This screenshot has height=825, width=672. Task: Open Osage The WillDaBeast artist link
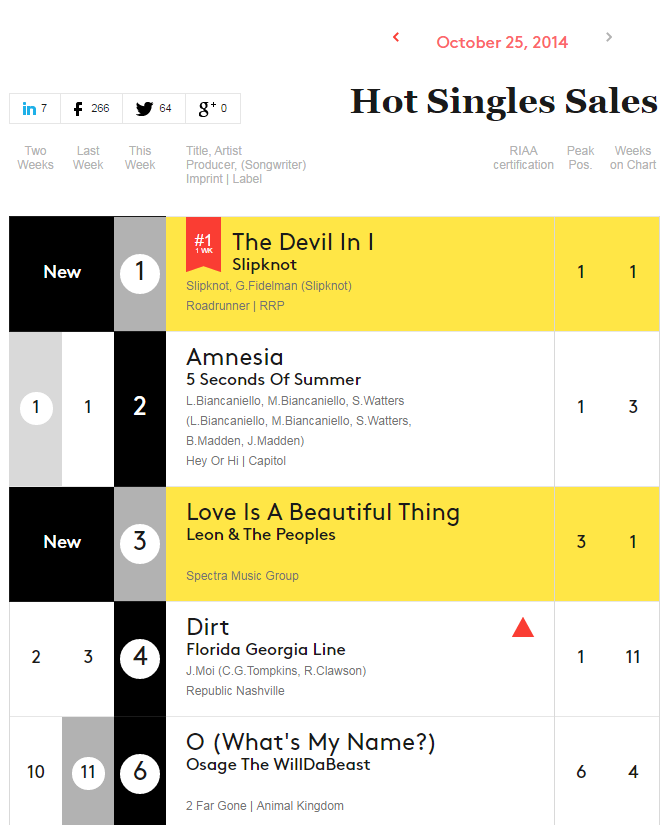[x=278, y=764]
